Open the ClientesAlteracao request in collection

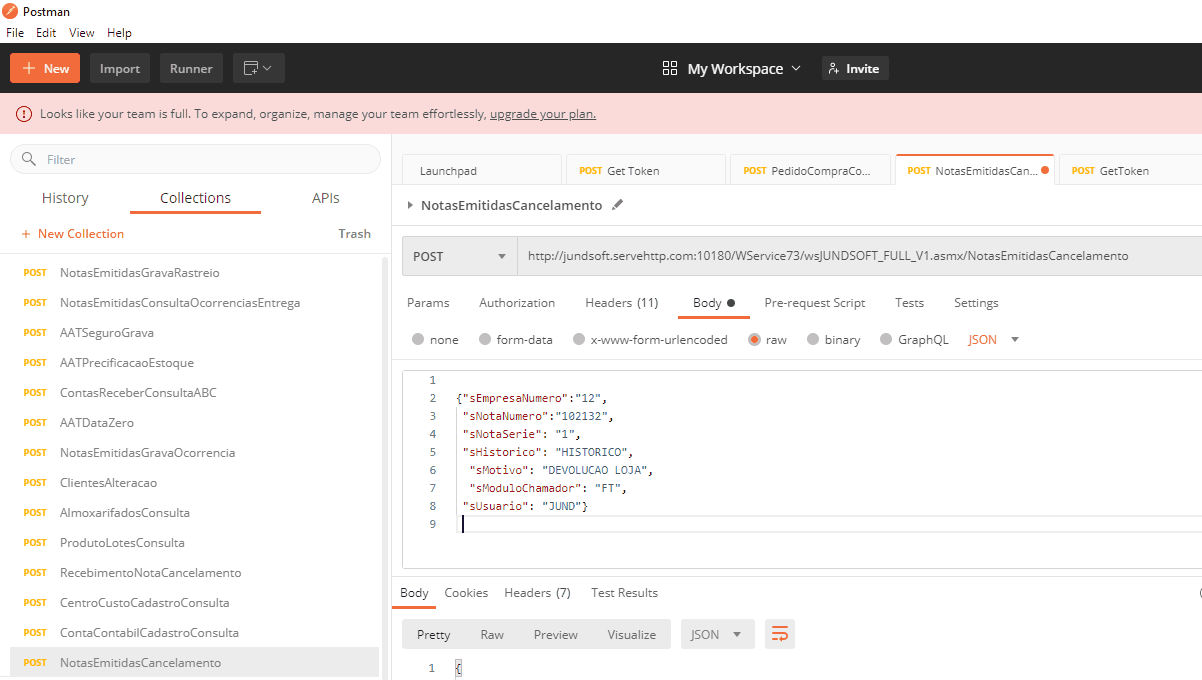(108, 482)
